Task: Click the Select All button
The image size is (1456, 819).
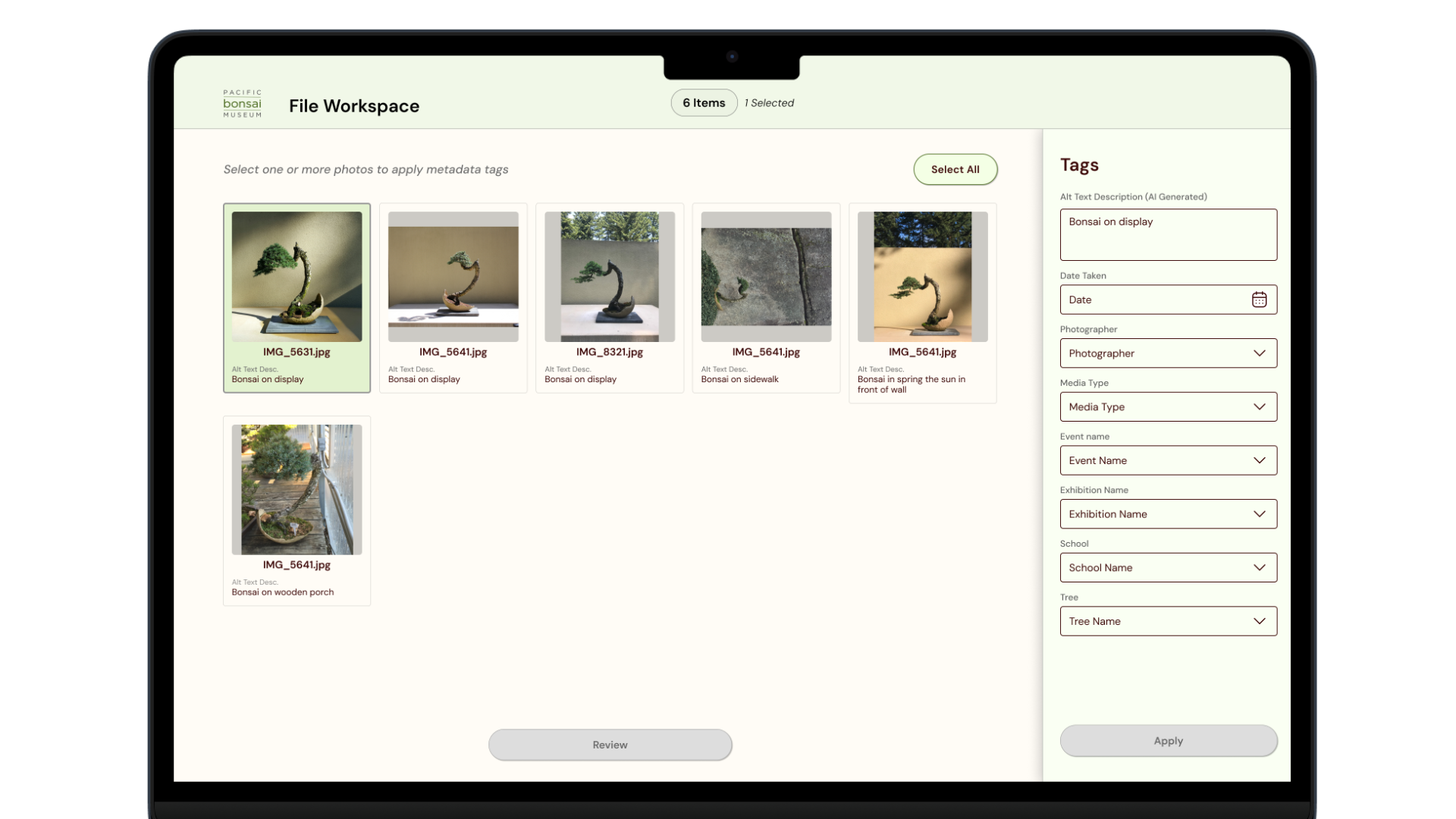Action: pos(955,169)
